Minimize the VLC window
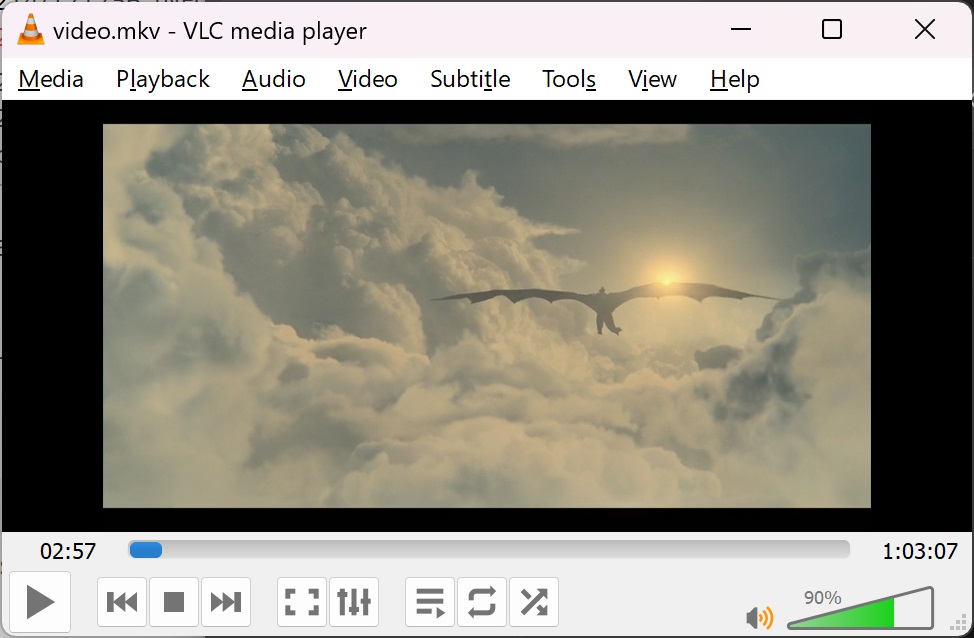Image resolution: width=974 pixels, height=638 pixels. click(x=740, y=29)
